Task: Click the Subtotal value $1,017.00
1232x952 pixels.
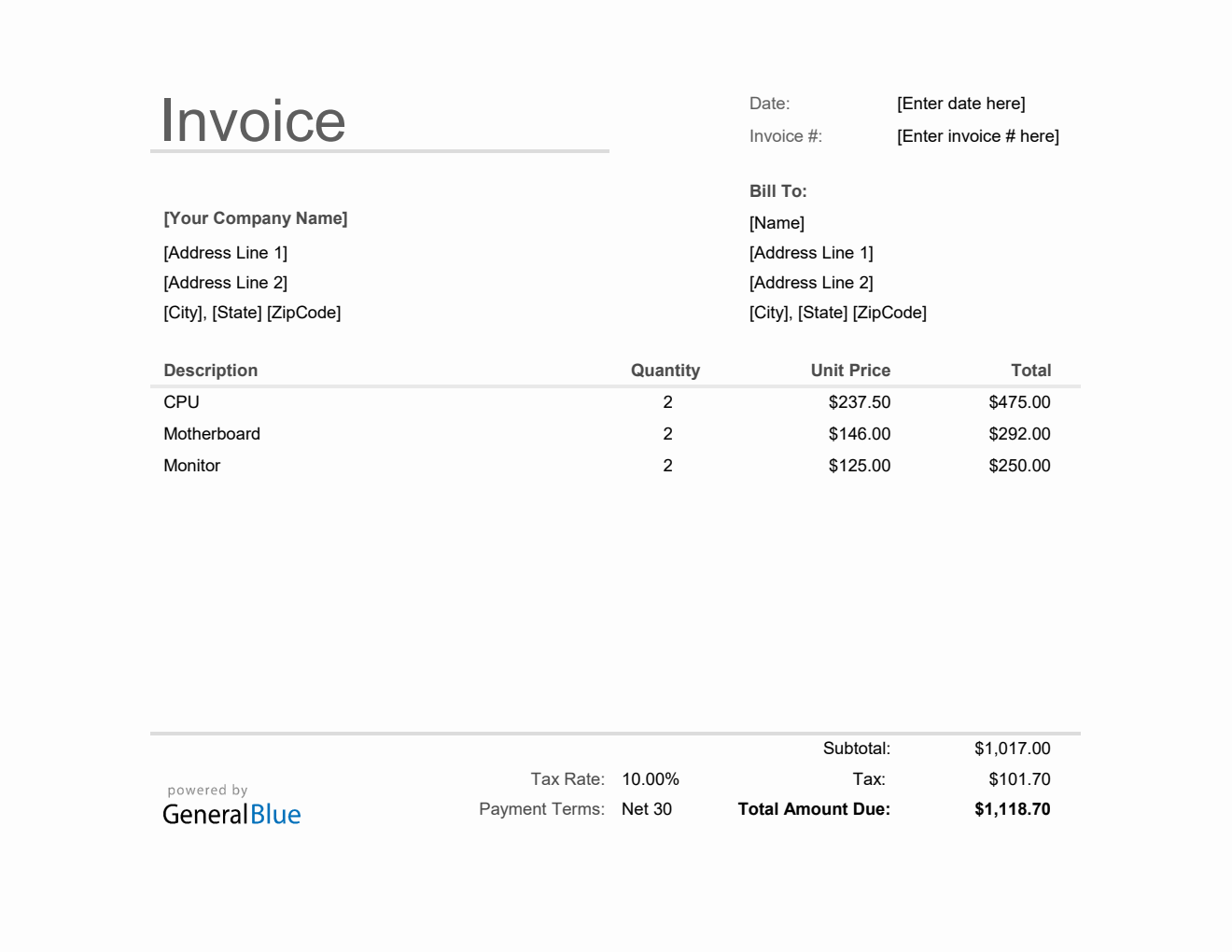Action: [x=1013, y=748]
